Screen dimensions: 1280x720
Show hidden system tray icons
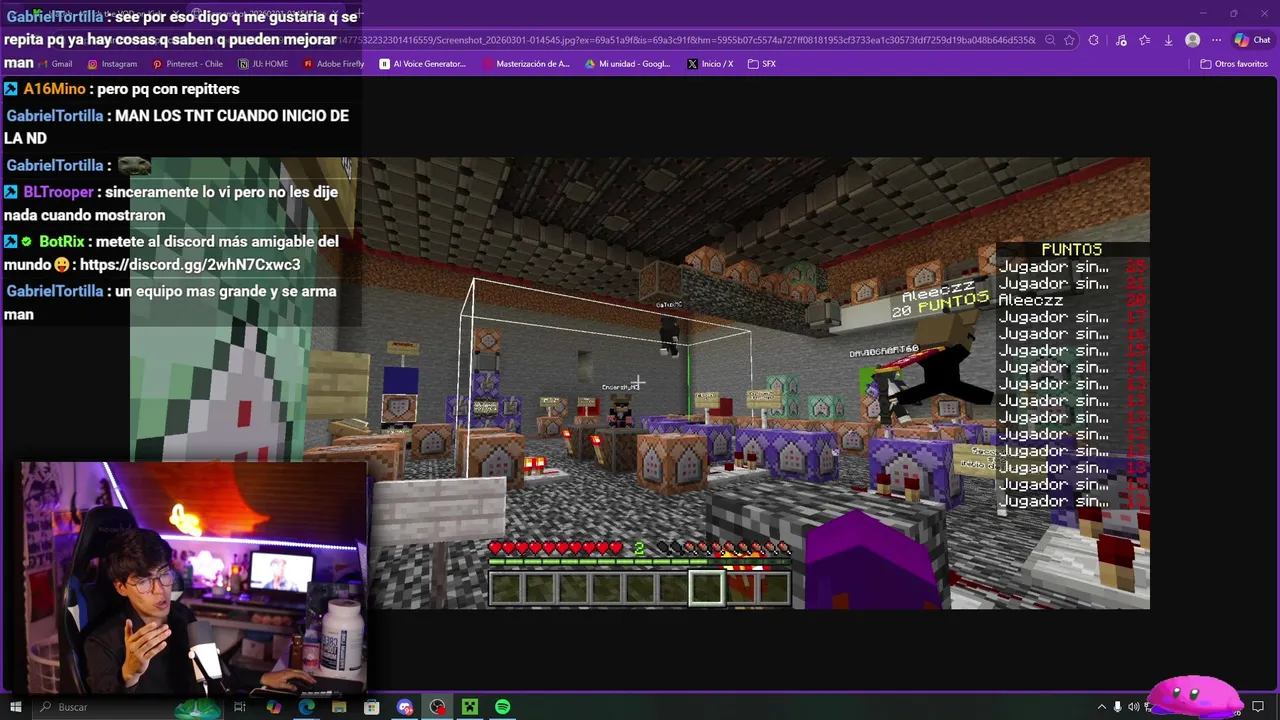coord(1101,707)
